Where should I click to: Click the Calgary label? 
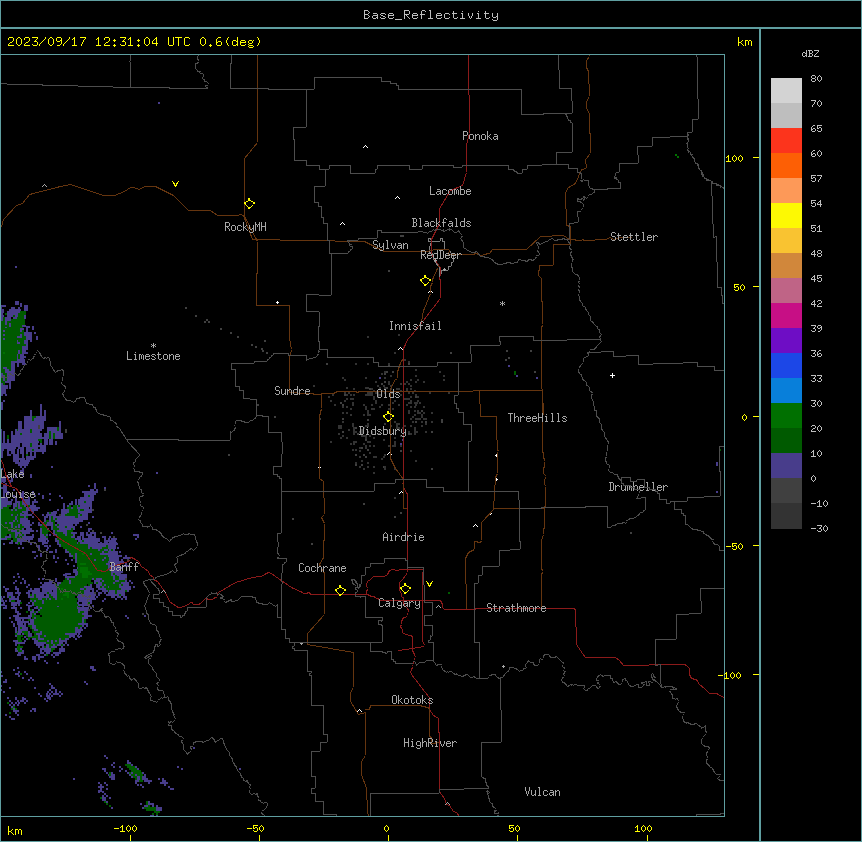click(x=400, y=603)
